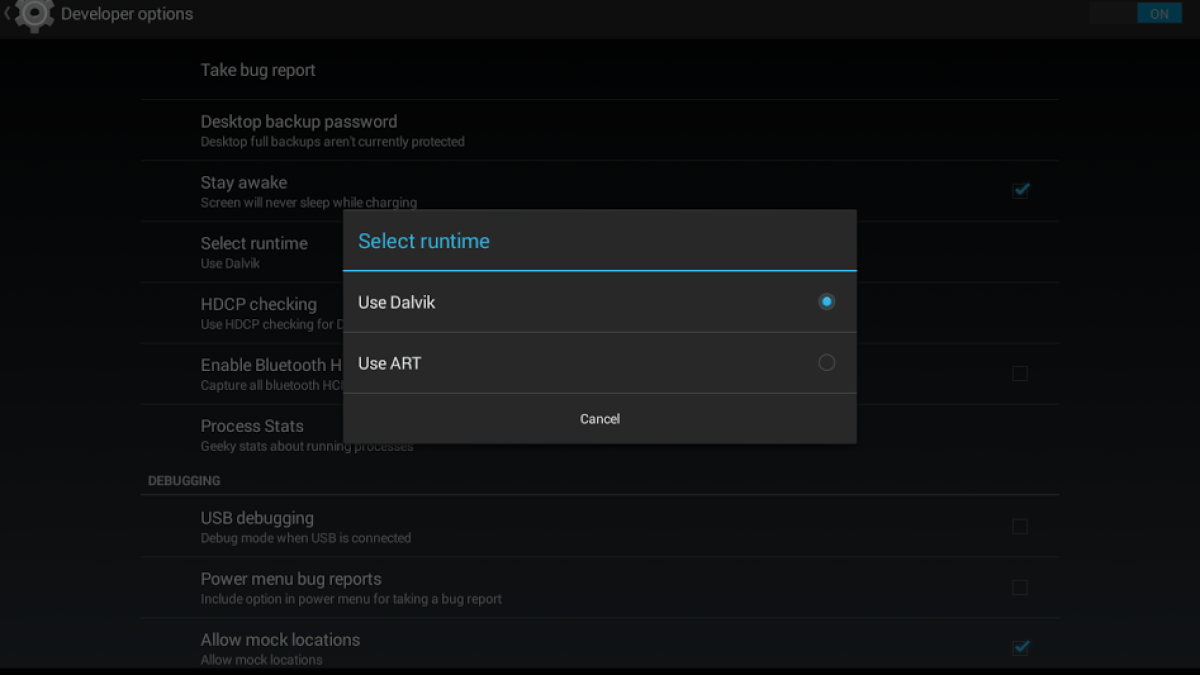Viewport: 1200px width, 675px height.
Task: Click the Select runtime dialog title
Action: (424, 241)
